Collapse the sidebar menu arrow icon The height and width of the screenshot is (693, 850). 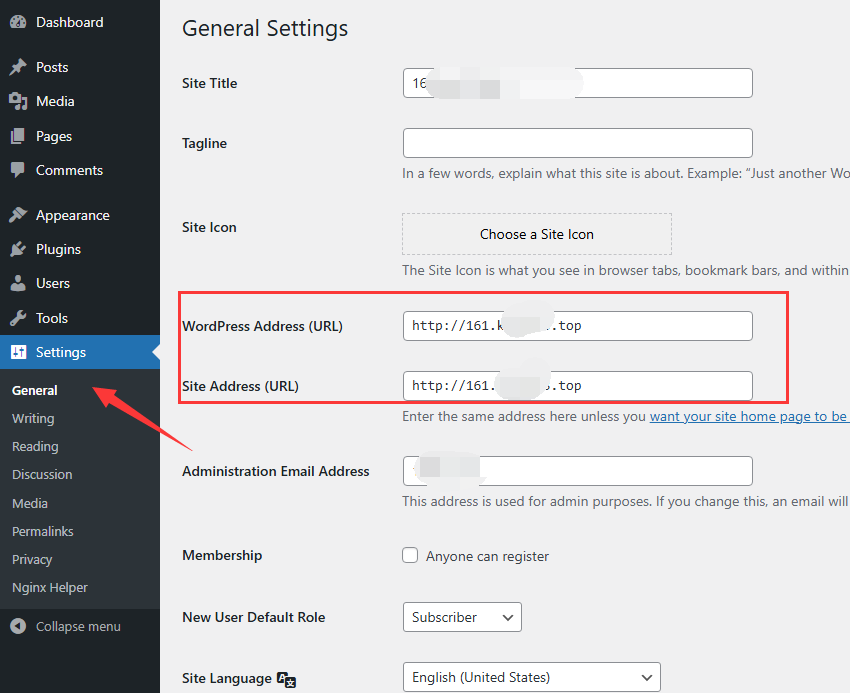(18, 626)
